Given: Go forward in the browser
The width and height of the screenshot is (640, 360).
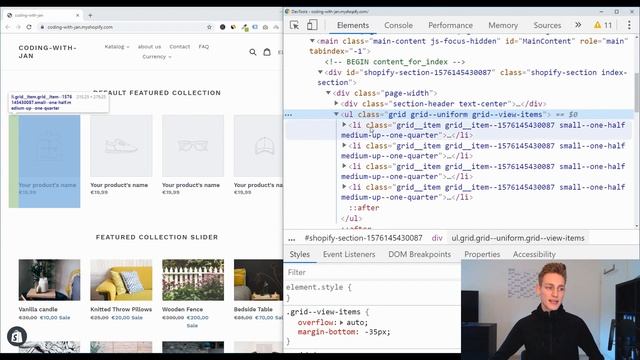Looking at the screenshot, I should click(18, 27).
